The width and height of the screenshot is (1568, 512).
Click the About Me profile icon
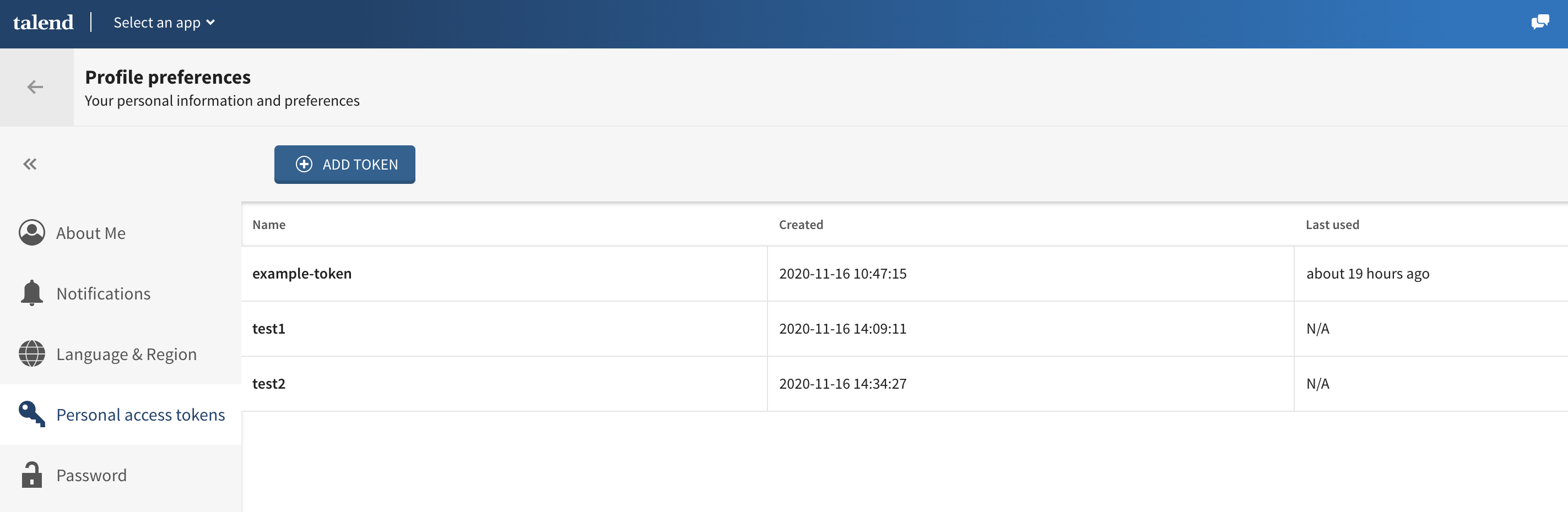point(31,233)
